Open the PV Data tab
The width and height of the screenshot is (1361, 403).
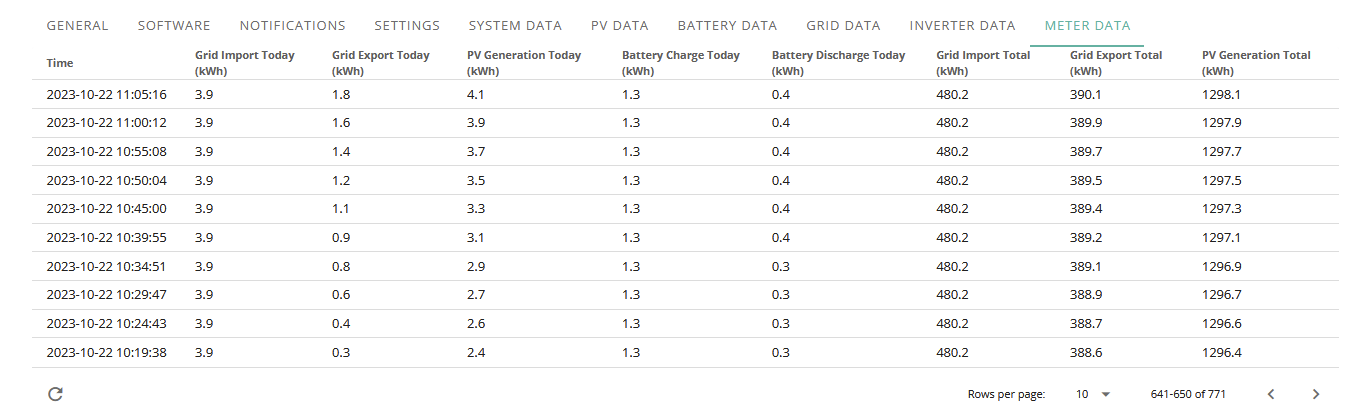[x=620, y=25]
